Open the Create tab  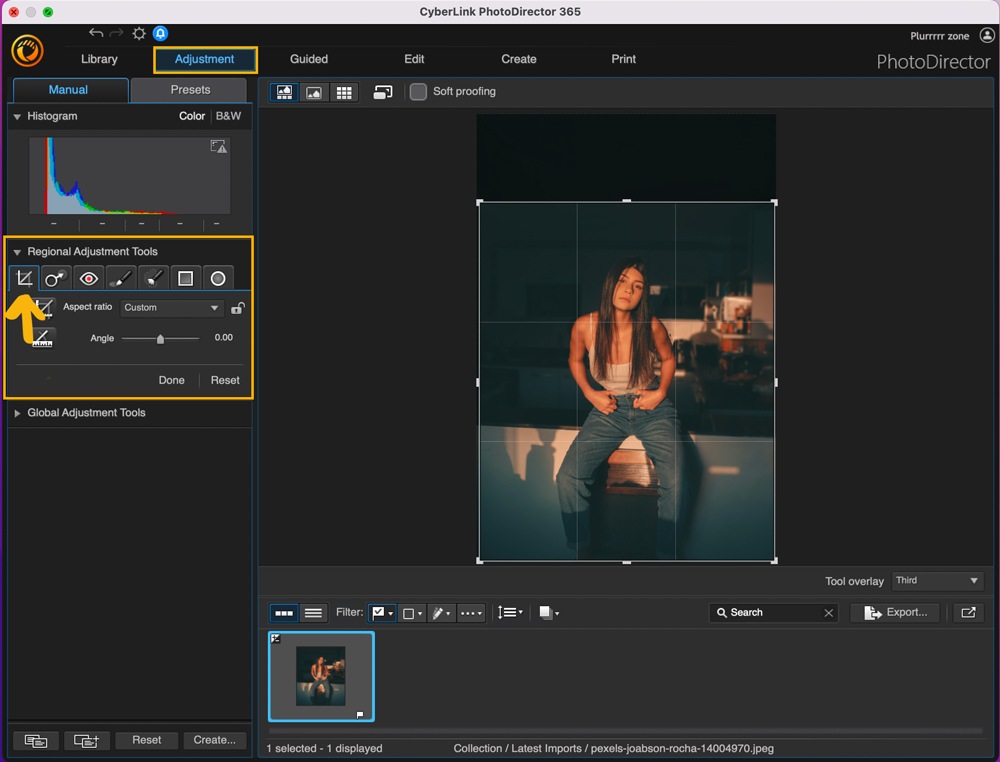[518, 59]
